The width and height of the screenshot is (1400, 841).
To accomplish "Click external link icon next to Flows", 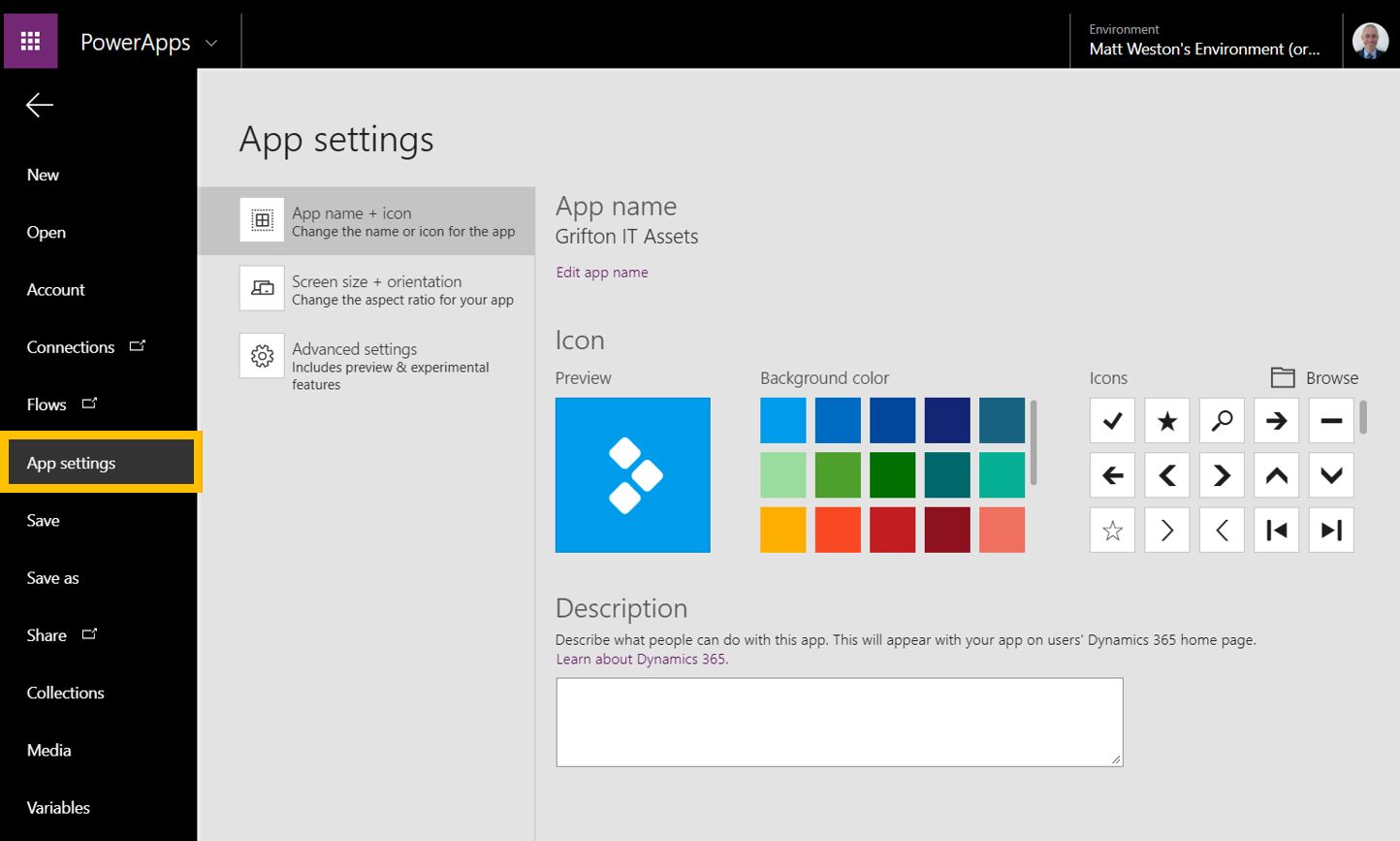I will tap(89, 403).
